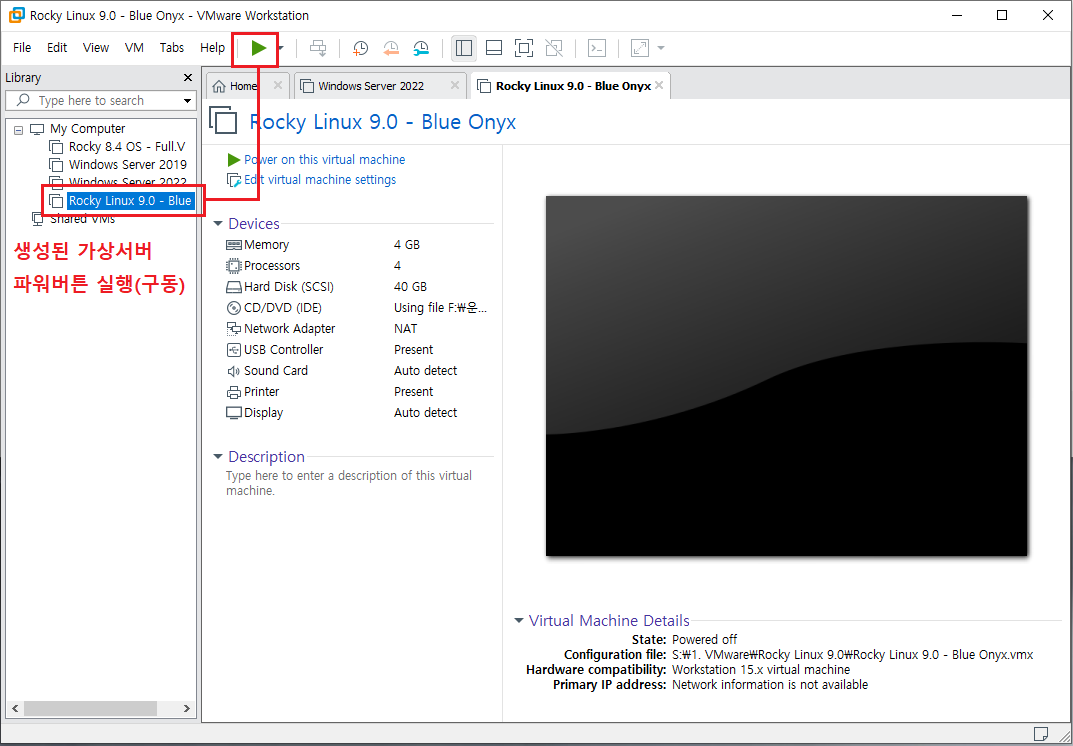Switch to the Home tab
This screenshot has width=1073, height=746.
(x=243, y=86)
